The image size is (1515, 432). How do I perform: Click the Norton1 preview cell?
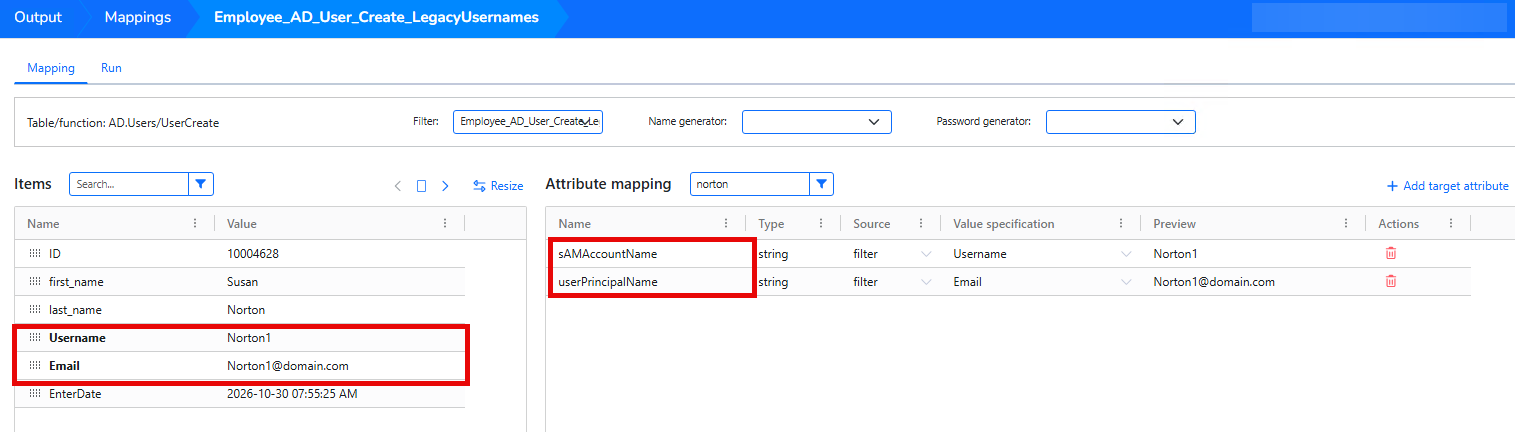[1175, 254]
